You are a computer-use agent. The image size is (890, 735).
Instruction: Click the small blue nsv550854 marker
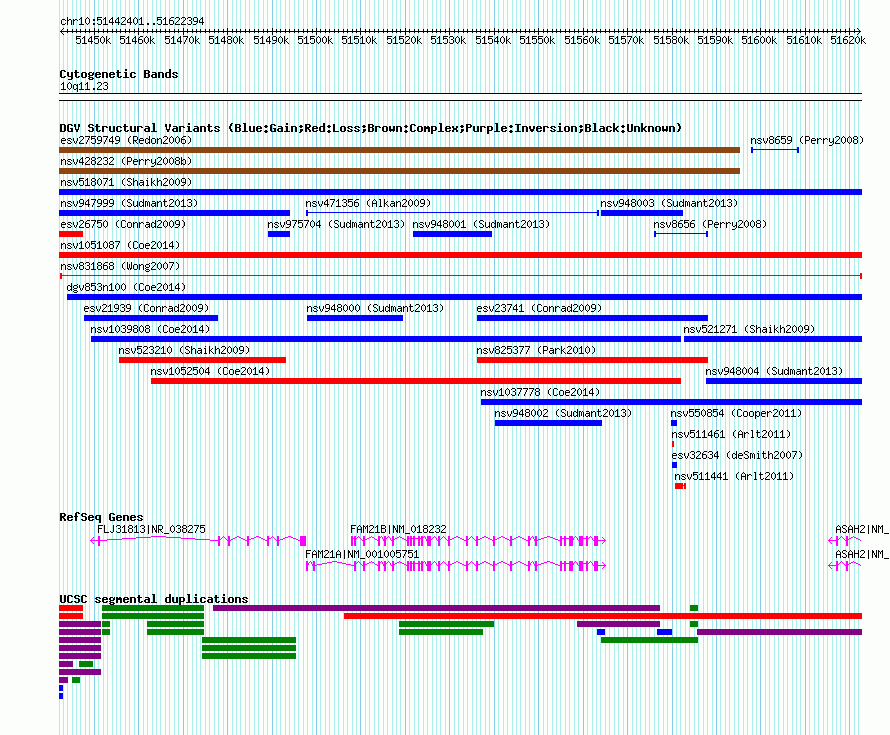[x=674, y=423]
